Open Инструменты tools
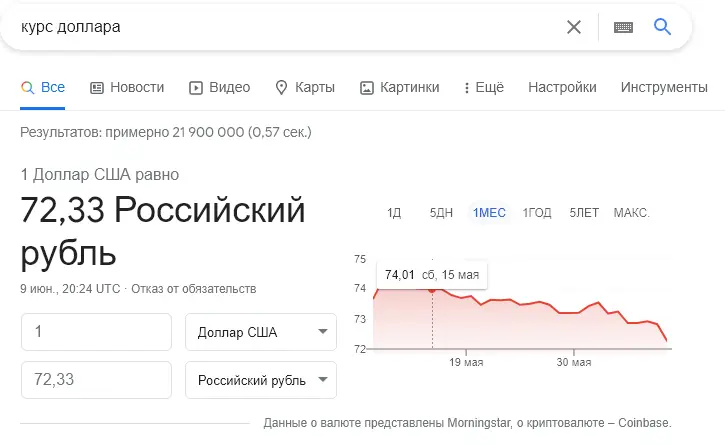 664,87
